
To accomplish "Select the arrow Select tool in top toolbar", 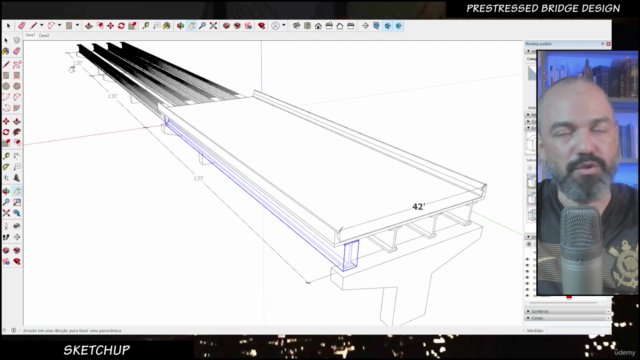I will [9, 26].
